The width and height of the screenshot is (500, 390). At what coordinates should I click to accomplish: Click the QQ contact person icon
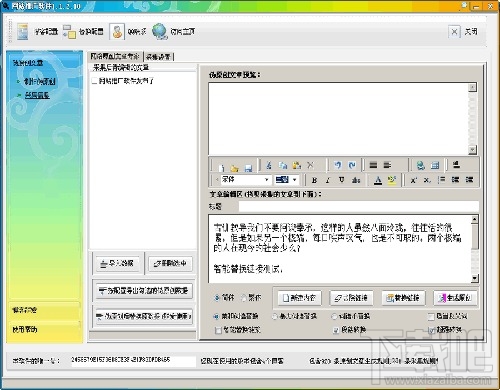click(x=117, y=32)
